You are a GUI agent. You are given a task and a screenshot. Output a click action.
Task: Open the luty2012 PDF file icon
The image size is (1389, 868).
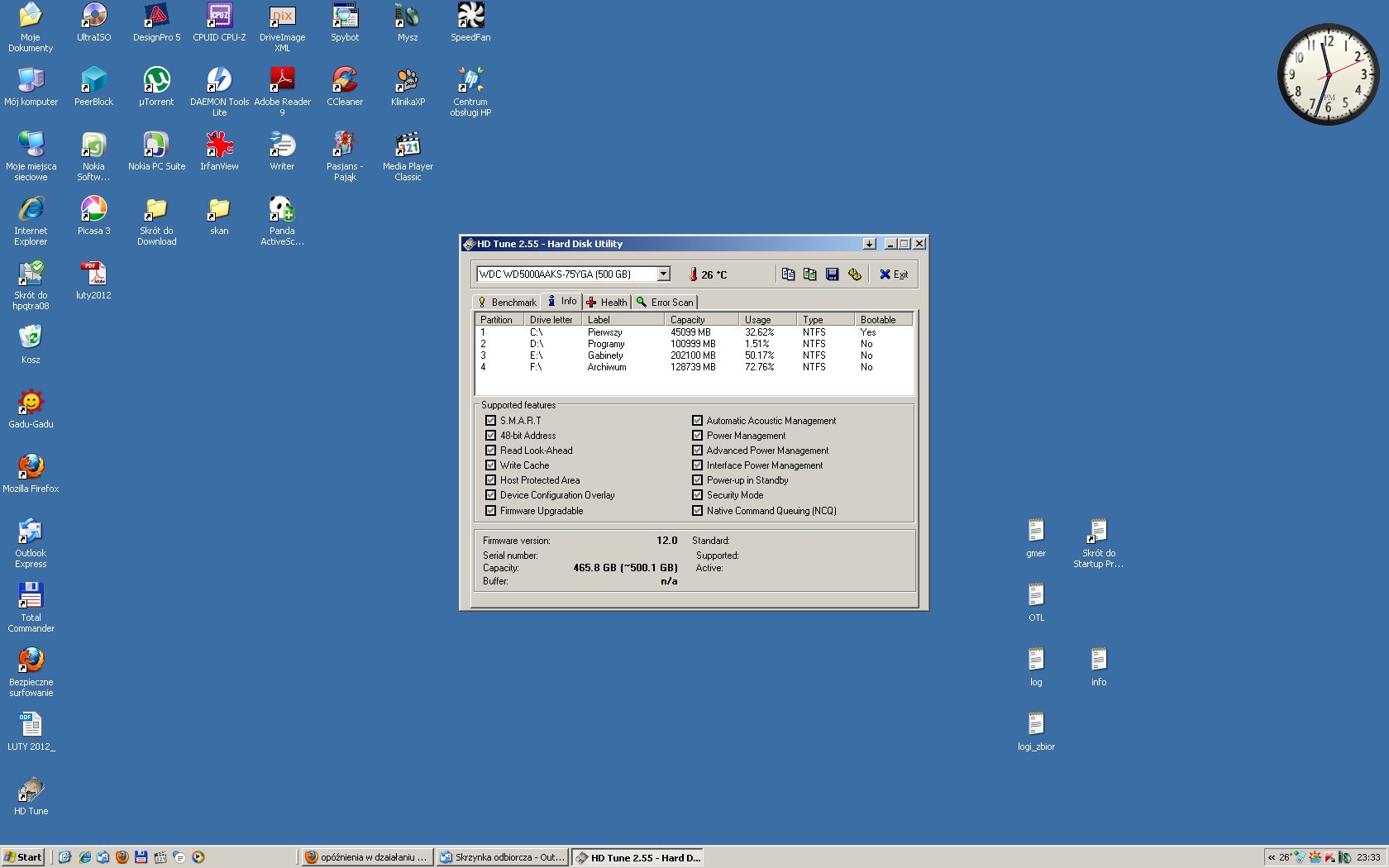pyautogui.click(x=93, y=280)
